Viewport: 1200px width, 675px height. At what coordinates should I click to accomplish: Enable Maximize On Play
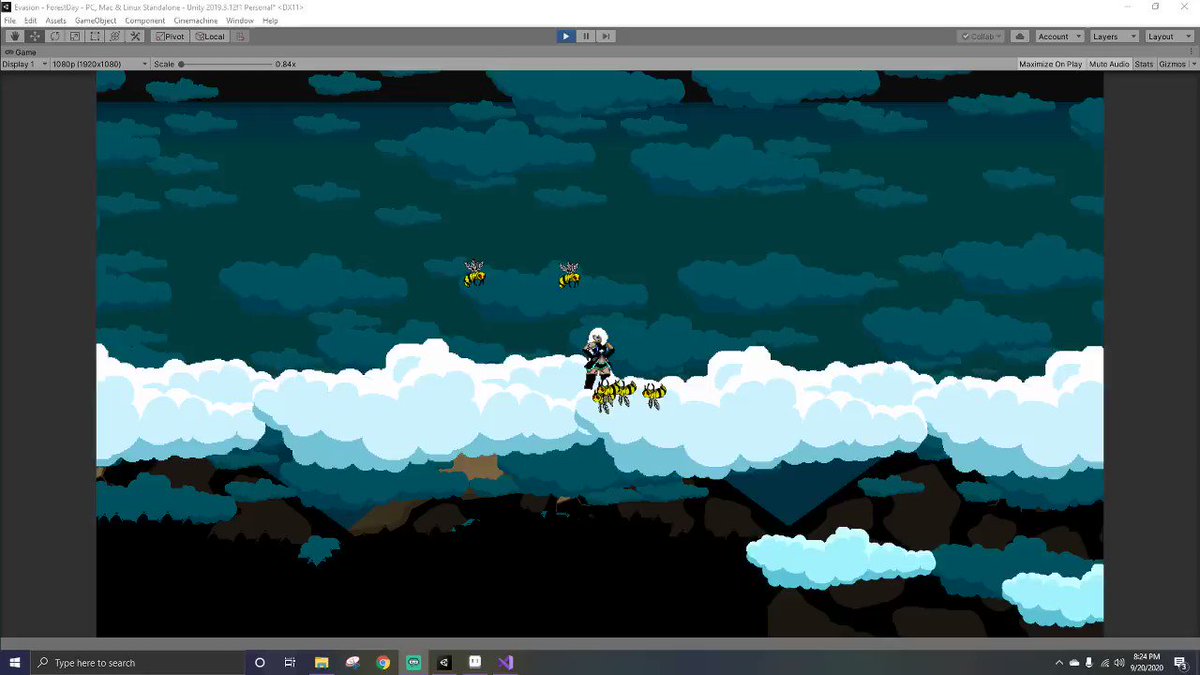1049,63
